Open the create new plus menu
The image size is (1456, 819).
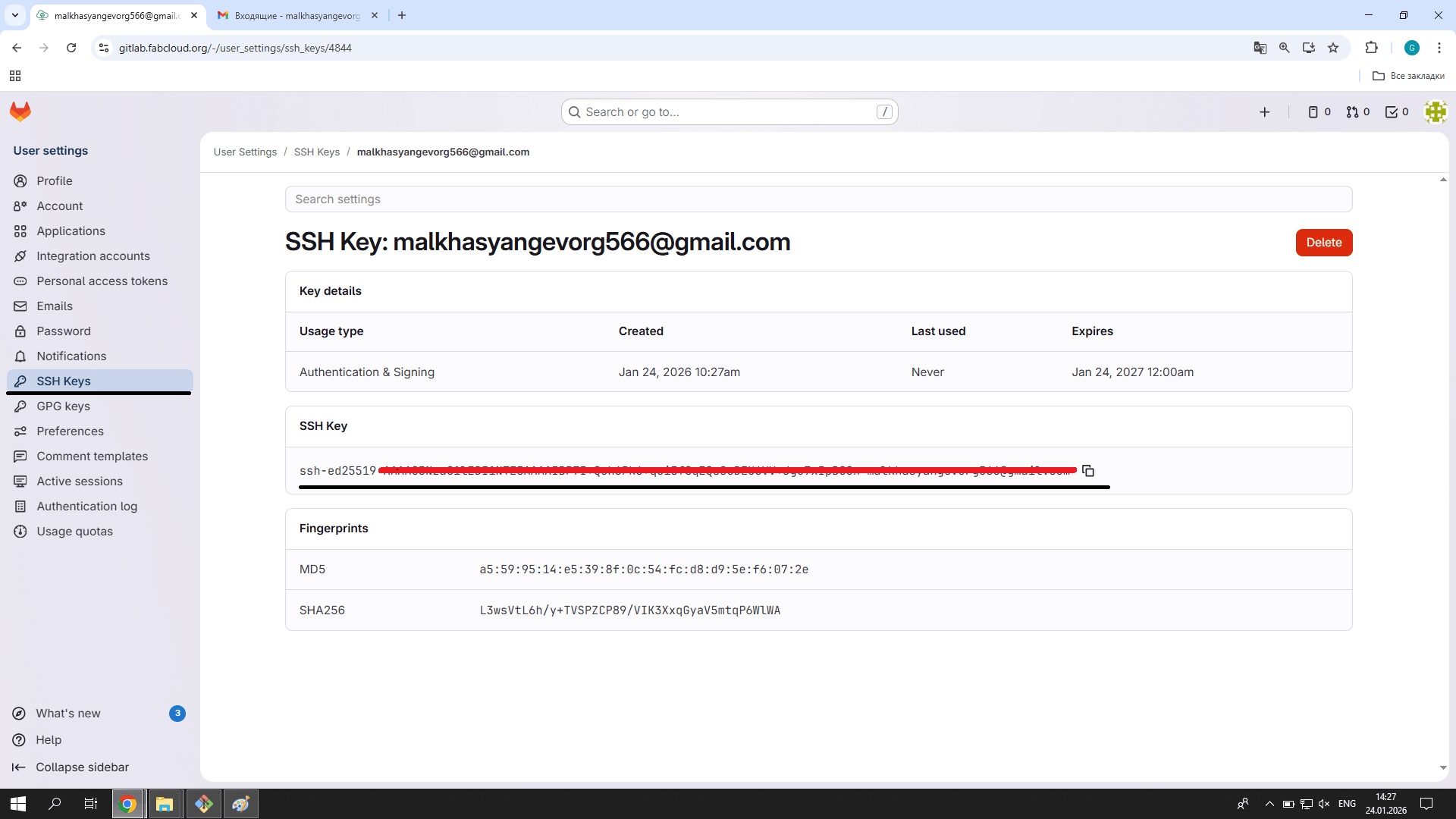pos(1264,112)
